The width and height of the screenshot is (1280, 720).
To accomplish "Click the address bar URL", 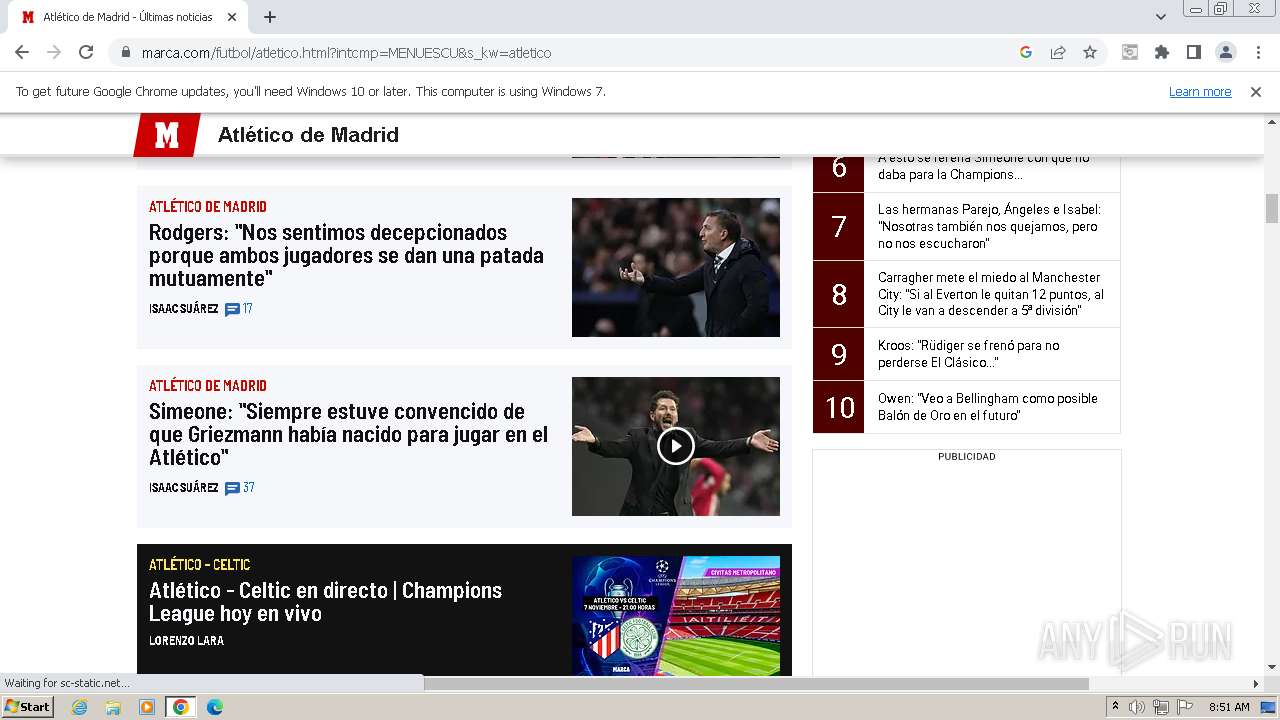I will (x=346, y=52).
